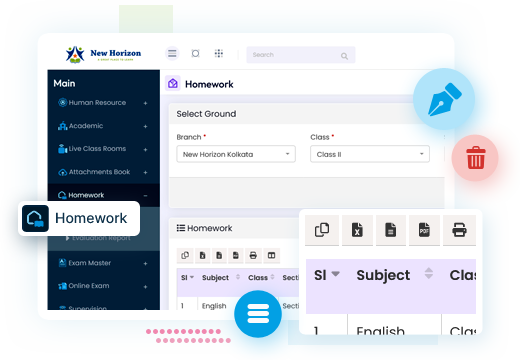Open Academic in the sidebar
This screenshot has width=520, height=360.
(x=86, y=126)
